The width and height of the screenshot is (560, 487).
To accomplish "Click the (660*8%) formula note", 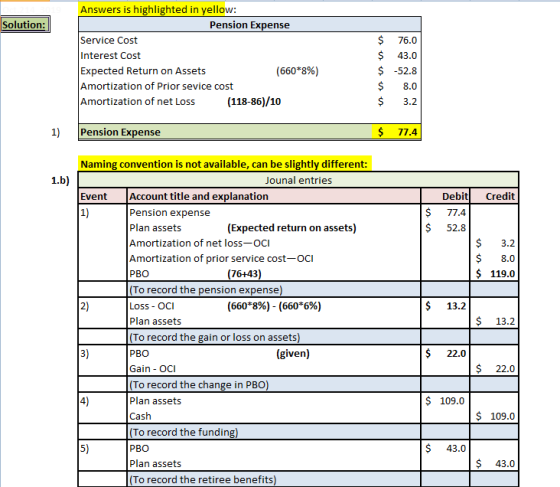I will [x=297, y=71].
